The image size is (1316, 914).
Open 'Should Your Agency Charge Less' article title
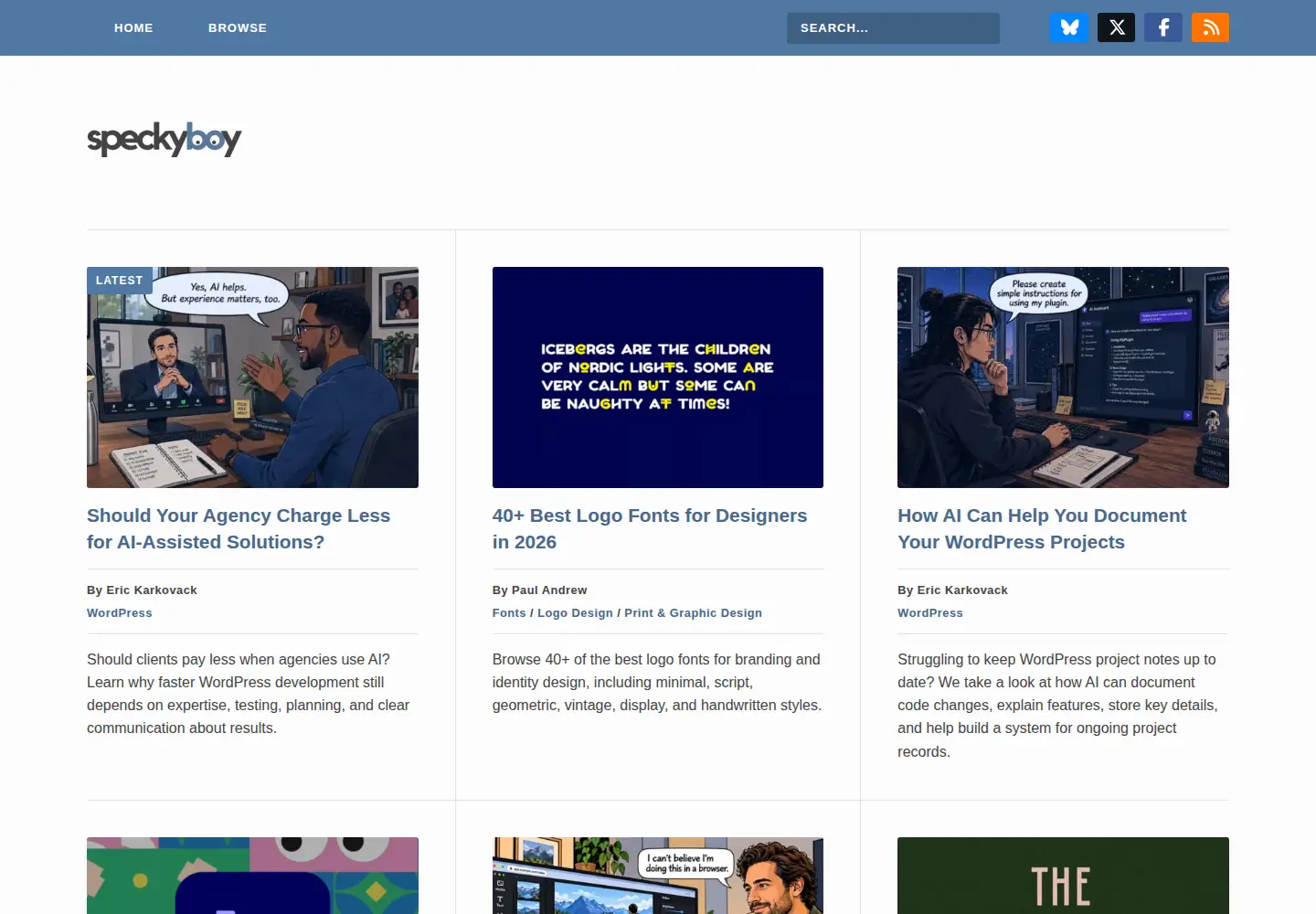click(x=239, y=528)
